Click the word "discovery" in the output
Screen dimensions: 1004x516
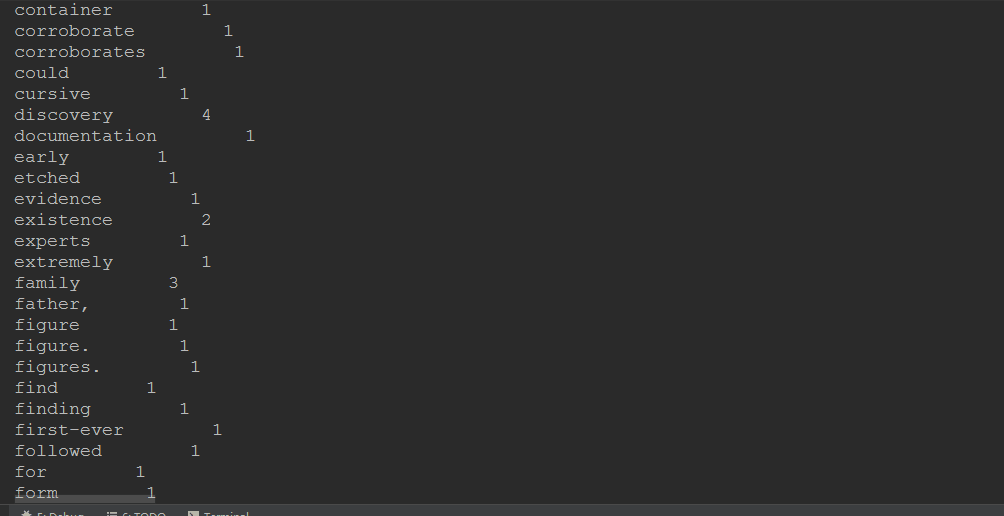pyautogui.click(x=63, y=115)
